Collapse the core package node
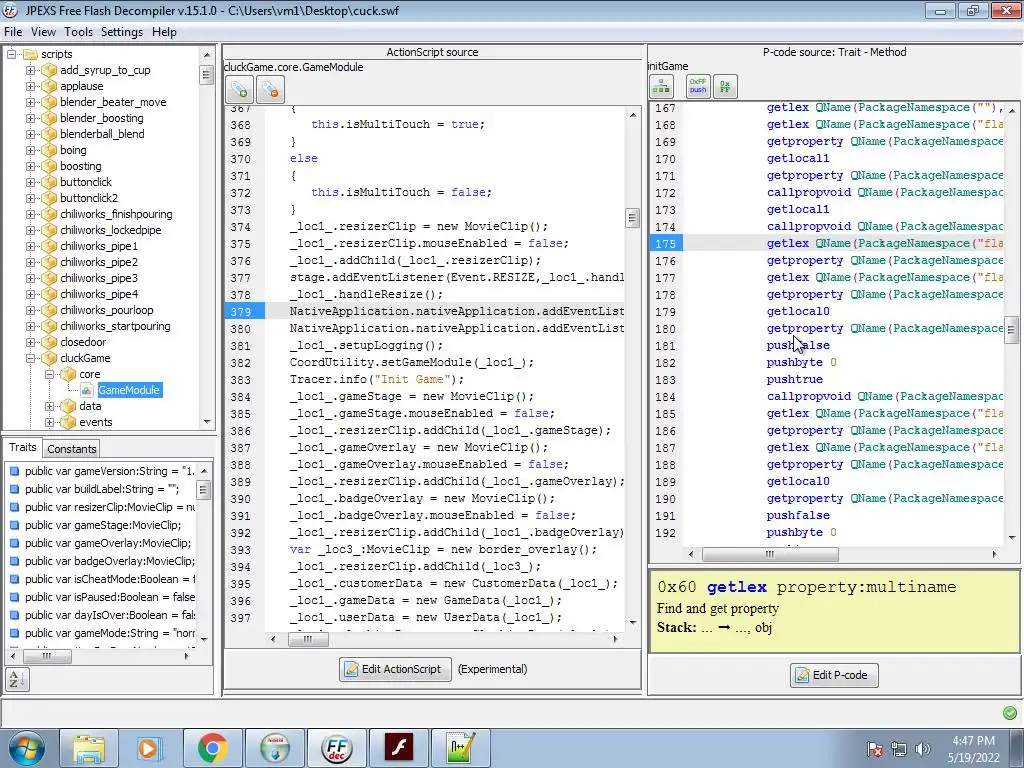Viewport: 1024px width, 768px height. [x=50, y=374]
